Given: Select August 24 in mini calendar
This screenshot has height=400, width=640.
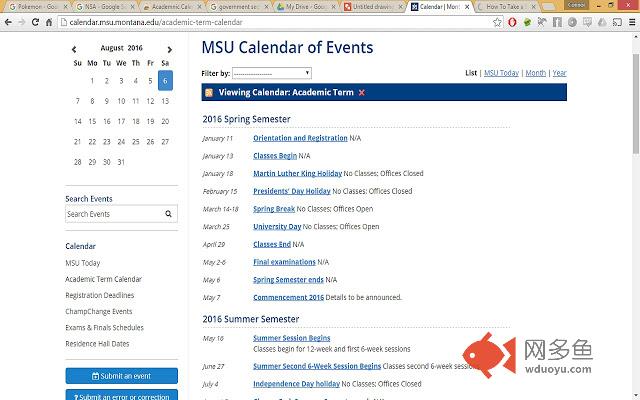Looking at the screenshot, I should click(121, 142).
